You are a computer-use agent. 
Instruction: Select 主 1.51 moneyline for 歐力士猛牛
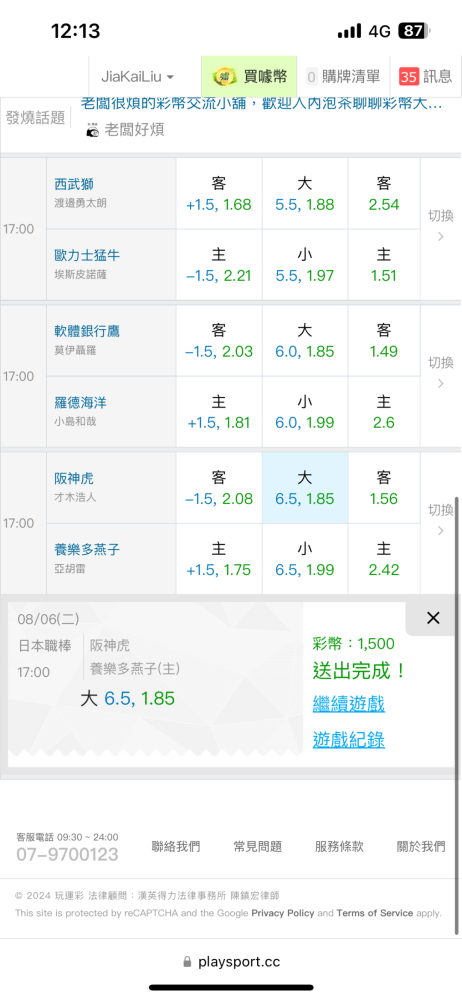tap(384, 265)
